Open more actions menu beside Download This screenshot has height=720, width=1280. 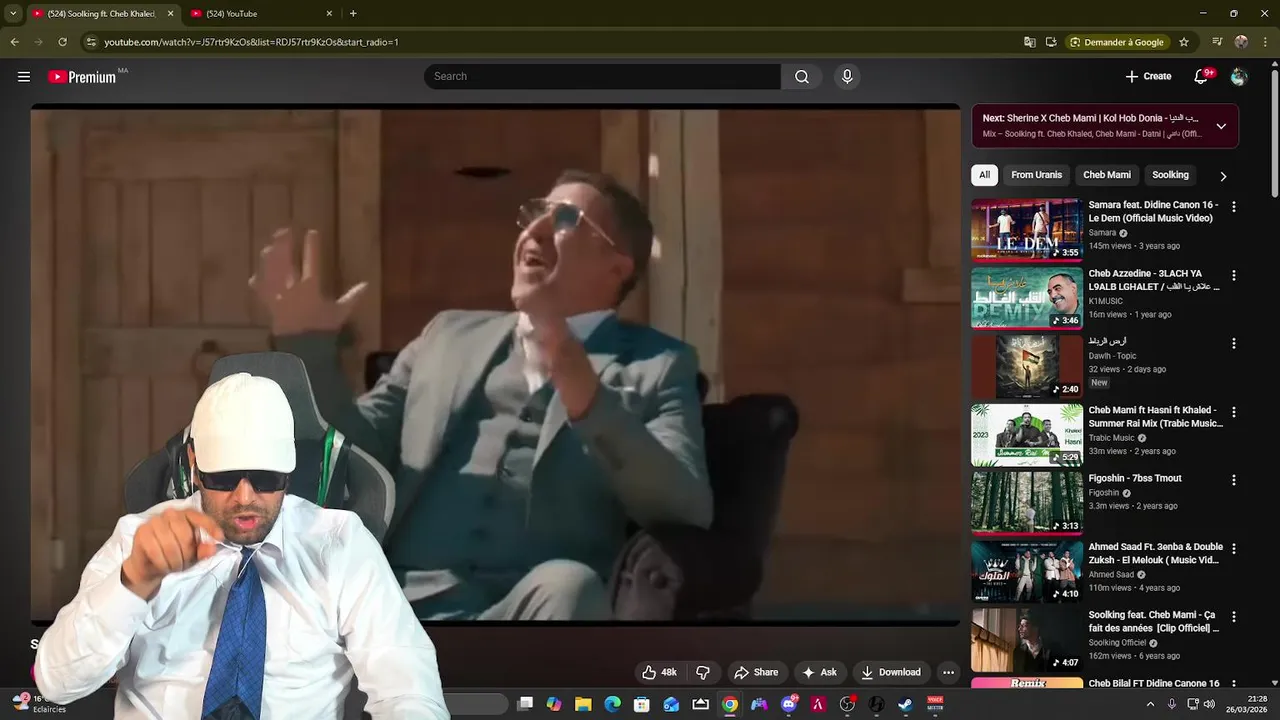pos(948,672)
